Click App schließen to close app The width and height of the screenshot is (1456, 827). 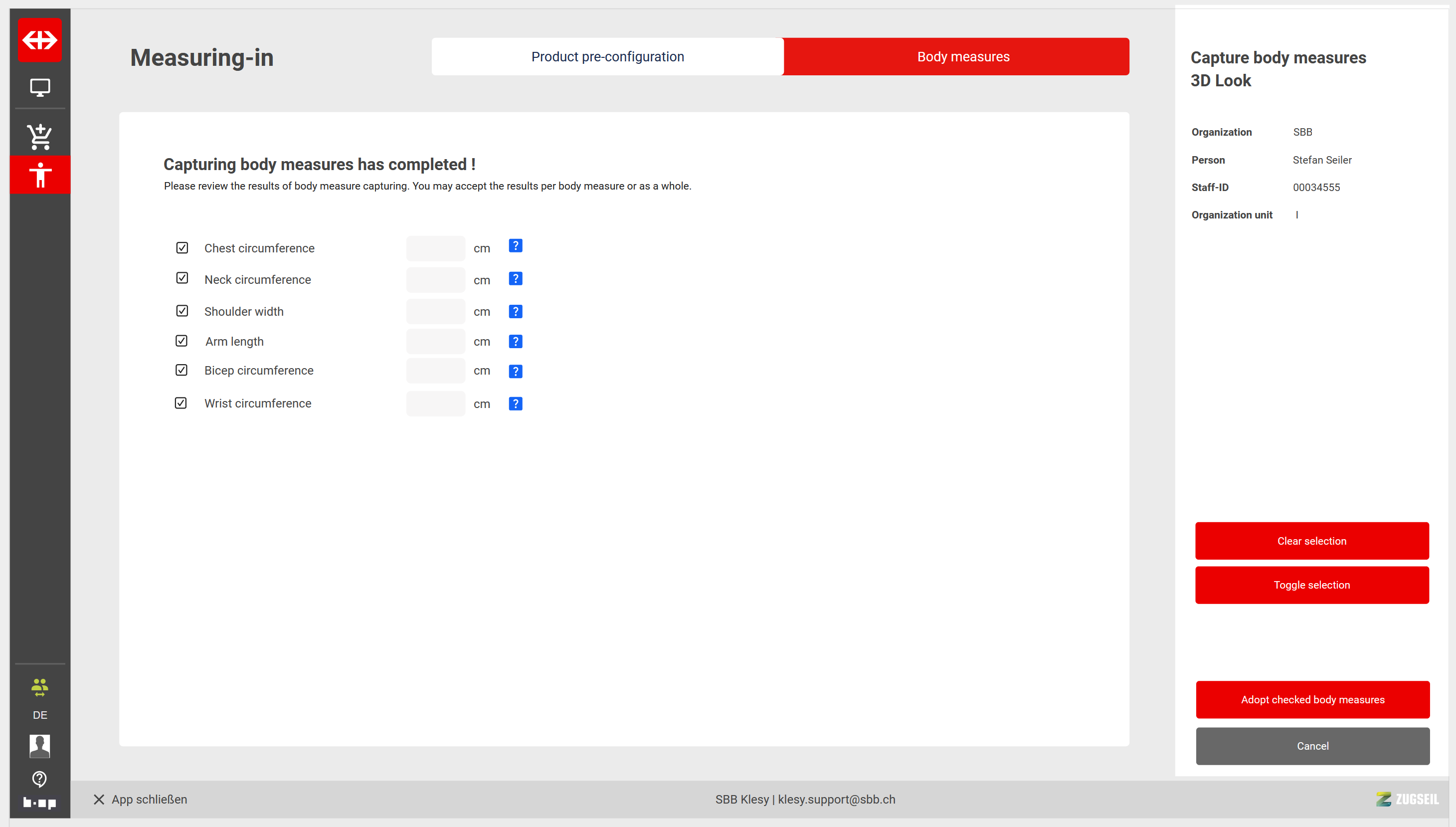(x=140, y=799)
